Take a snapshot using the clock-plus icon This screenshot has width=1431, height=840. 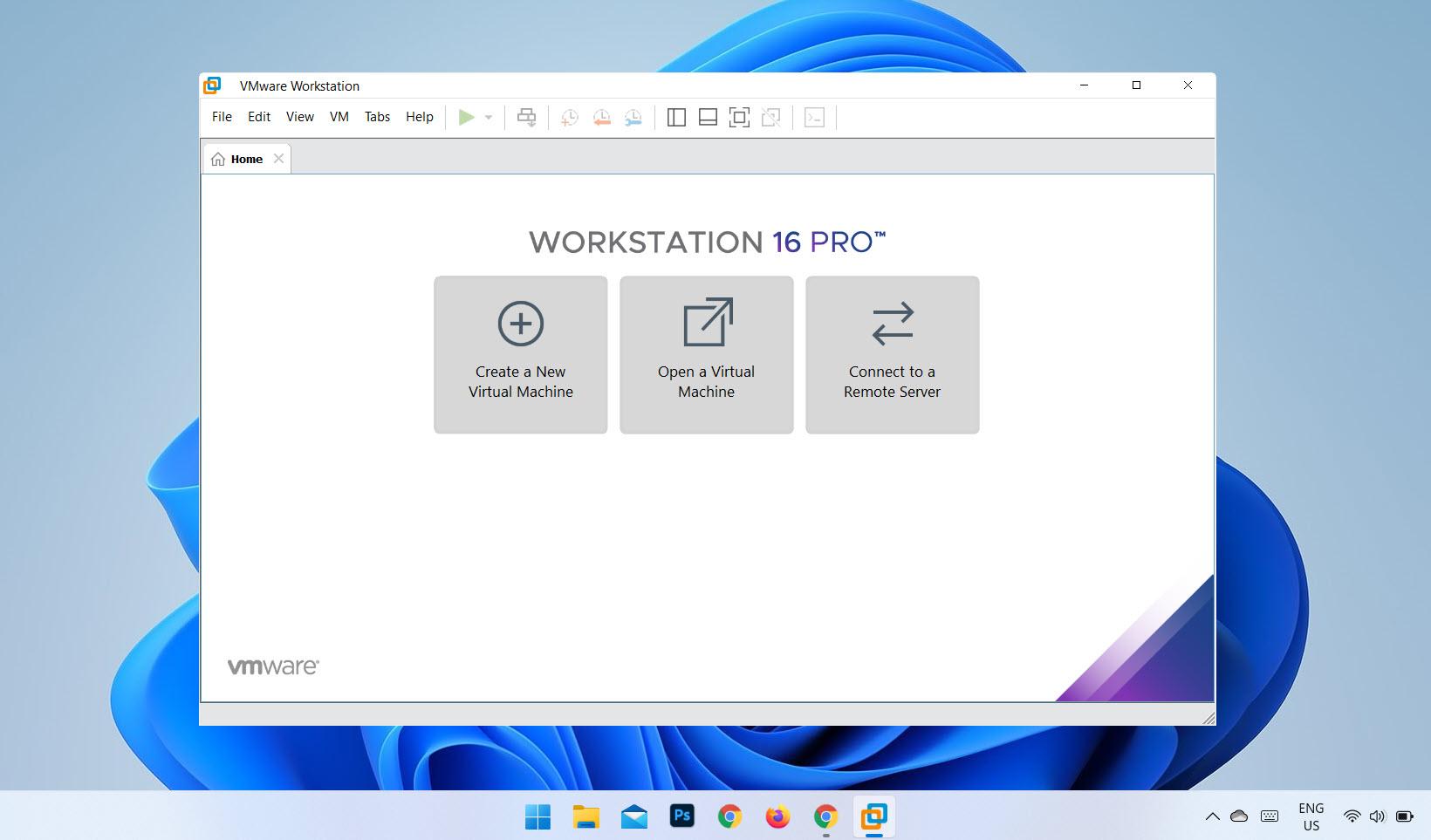click(569, 117)
